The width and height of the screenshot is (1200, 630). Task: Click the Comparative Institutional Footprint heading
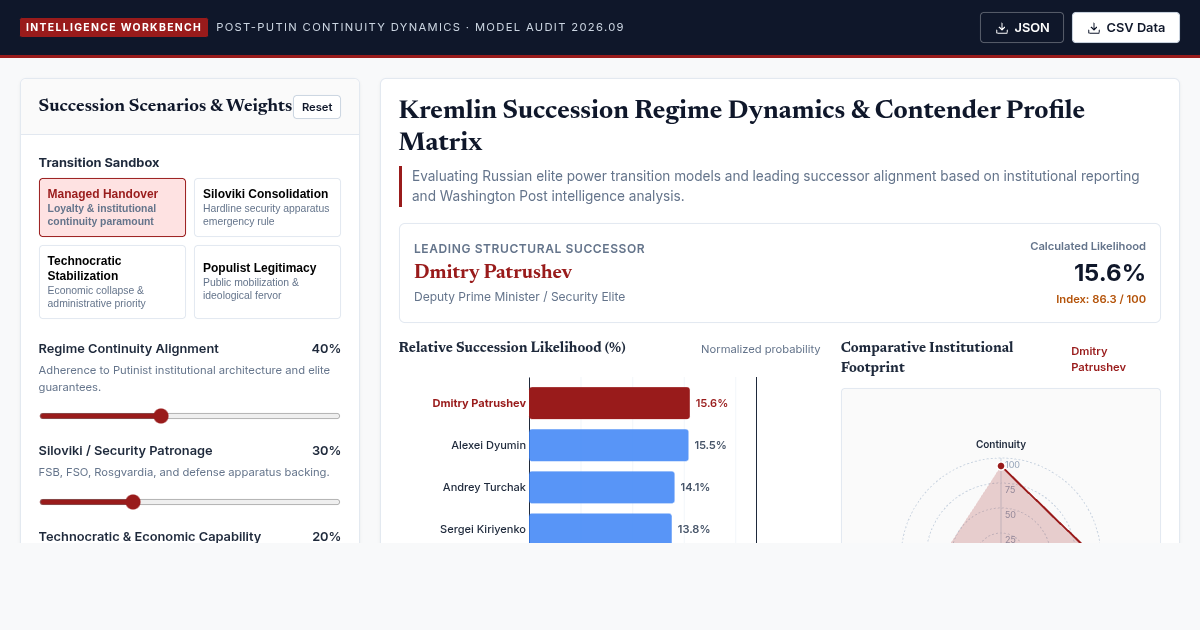coord(927,357)
